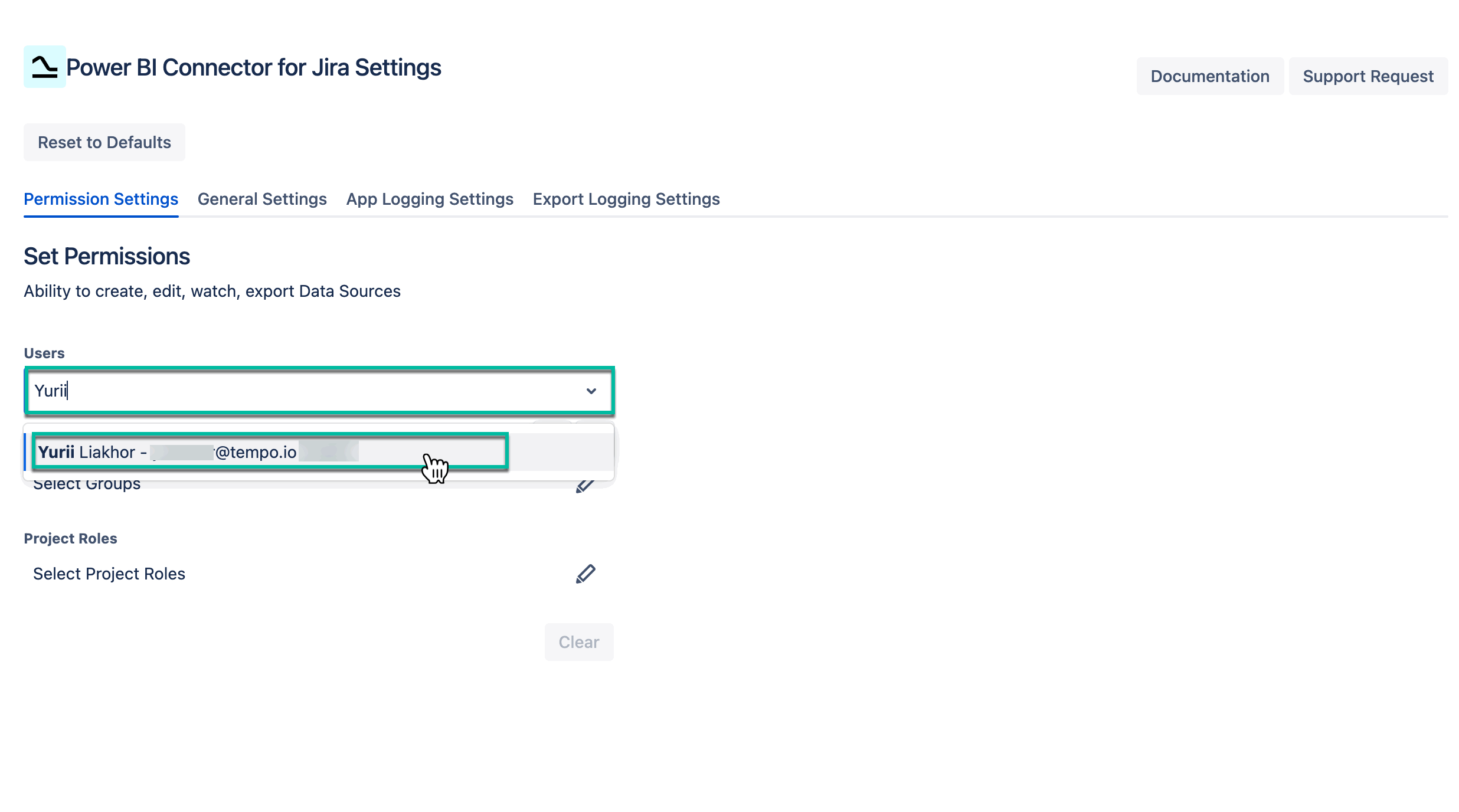Click the Users field label
The height and width of the screenshot is (812, 1459).
click(x=45, y=352)
